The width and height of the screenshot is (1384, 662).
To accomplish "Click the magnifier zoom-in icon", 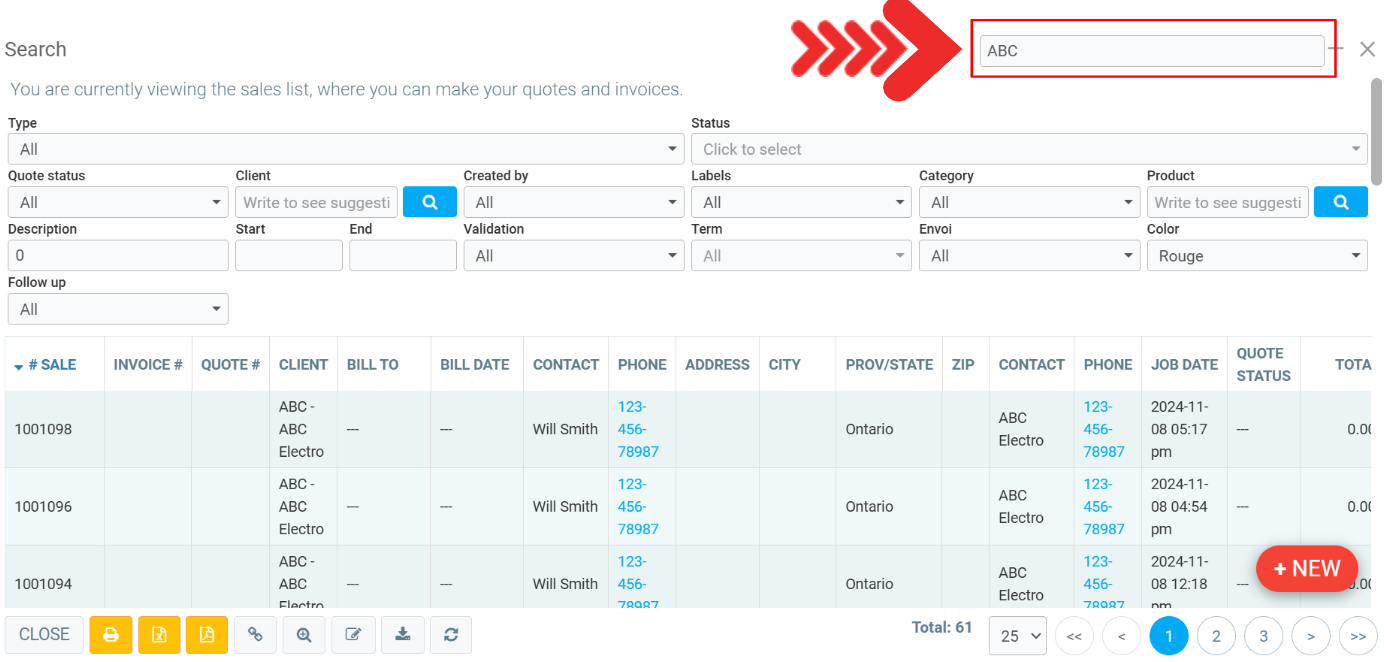I will [x=303, y=635].
